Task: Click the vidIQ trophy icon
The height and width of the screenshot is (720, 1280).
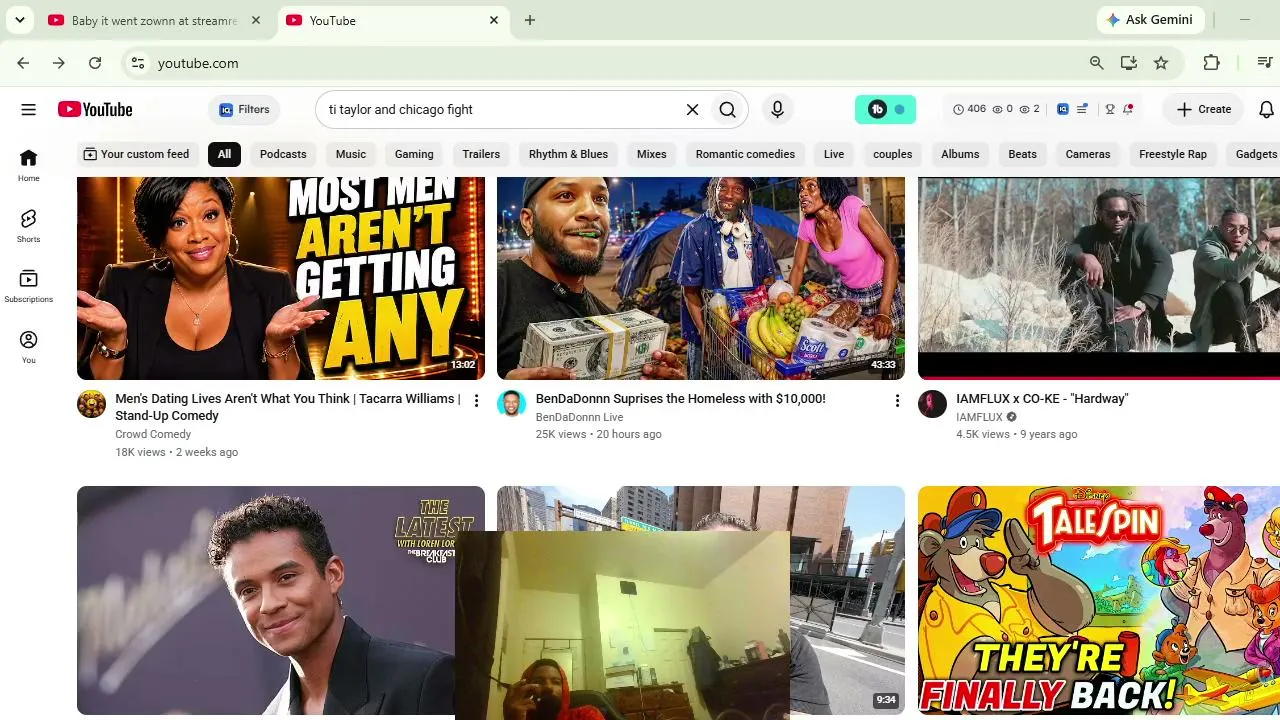Action: click(x=1110, y=109)
